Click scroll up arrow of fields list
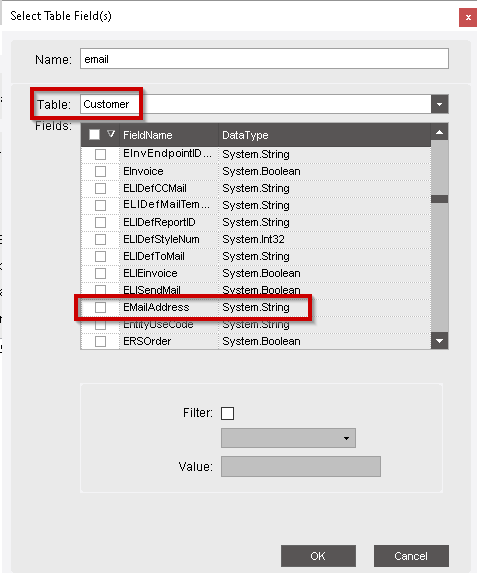The width and height of the screenshot is (477, 573). (439, 132)
